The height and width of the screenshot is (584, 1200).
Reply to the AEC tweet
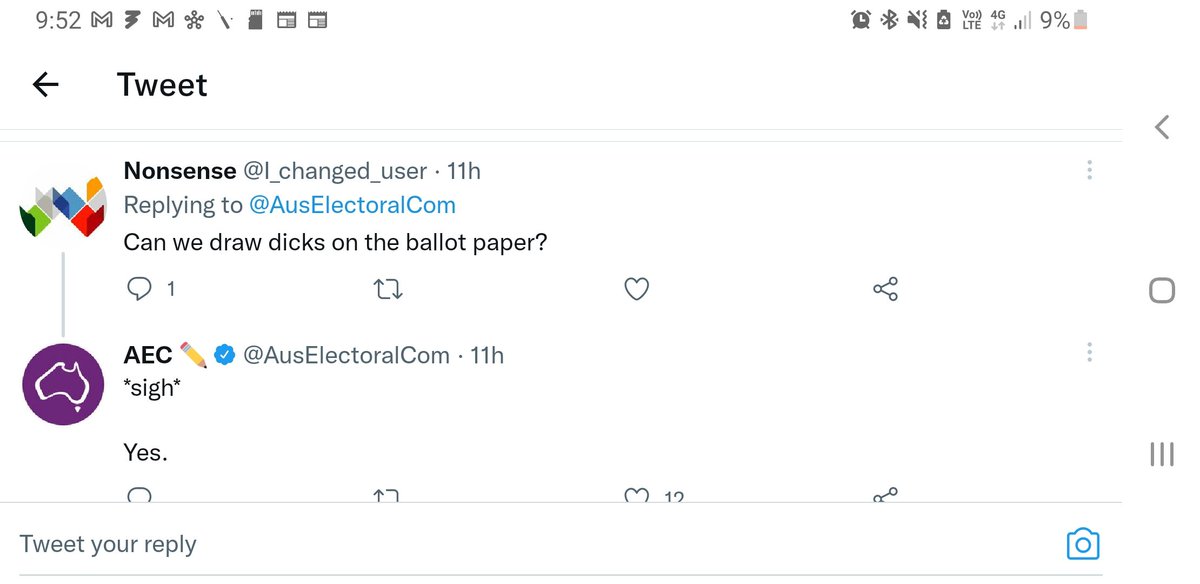pyautogui.click(x=140, y=494)
